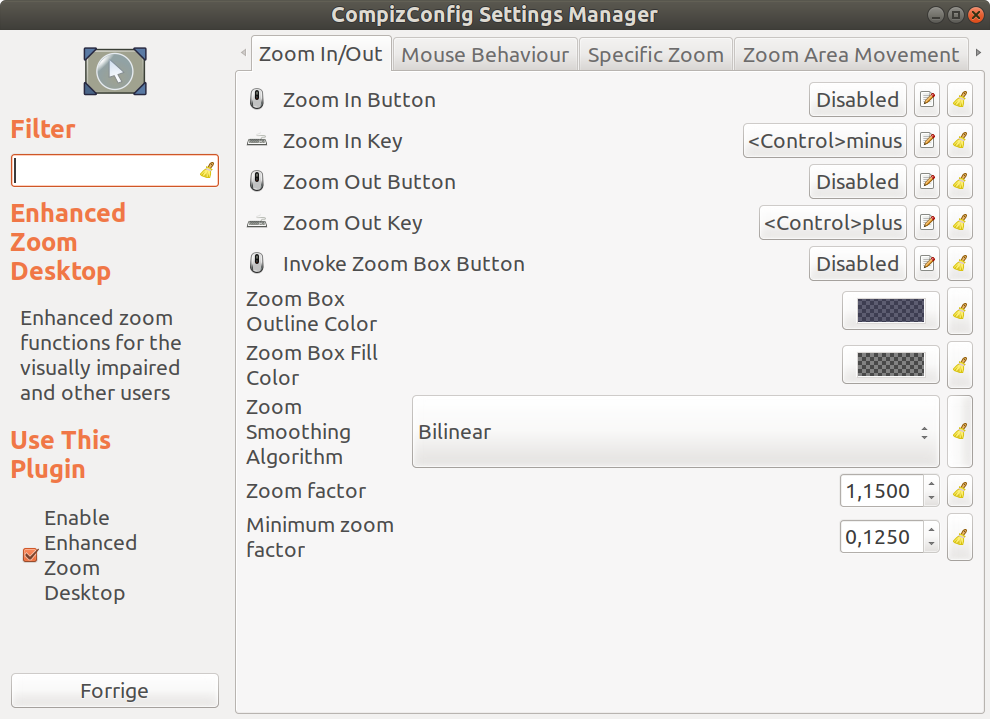990x719 pixels.
Task: Show more tabs with right arrow
Action: pos(978,53)
